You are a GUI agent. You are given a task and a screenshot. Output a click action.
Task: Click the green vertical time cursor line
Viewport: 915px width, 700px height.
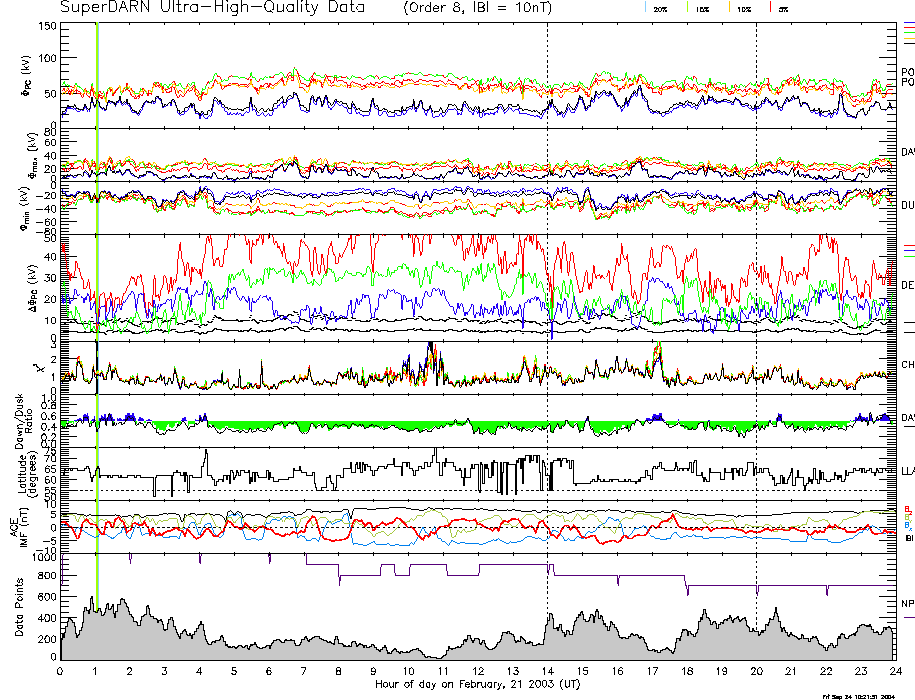96,340
